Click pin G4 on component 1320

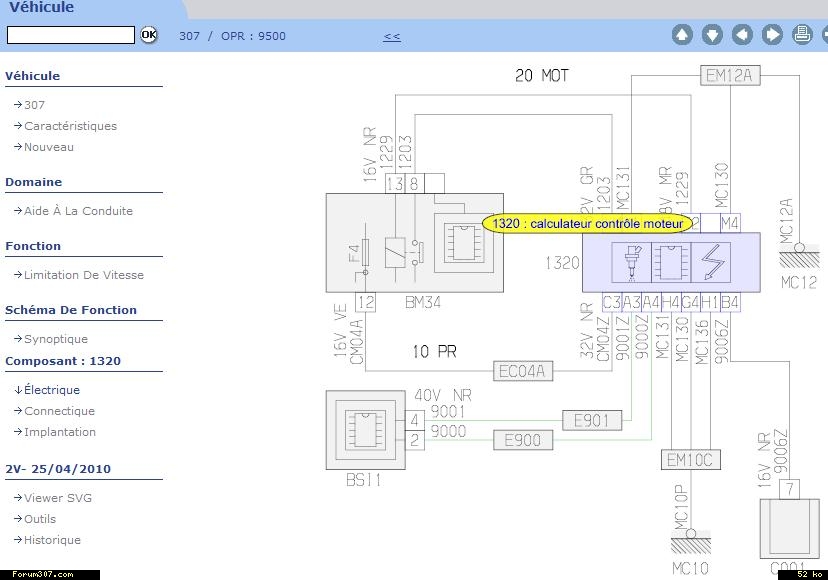pyautogui.click(x=691, y=302)
